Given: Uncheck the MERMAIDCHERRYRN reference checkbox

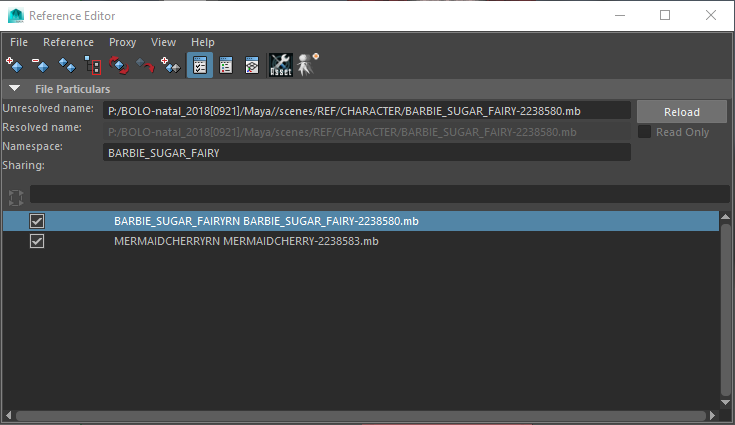Looking at the screenshot, I should pos(37,241).
